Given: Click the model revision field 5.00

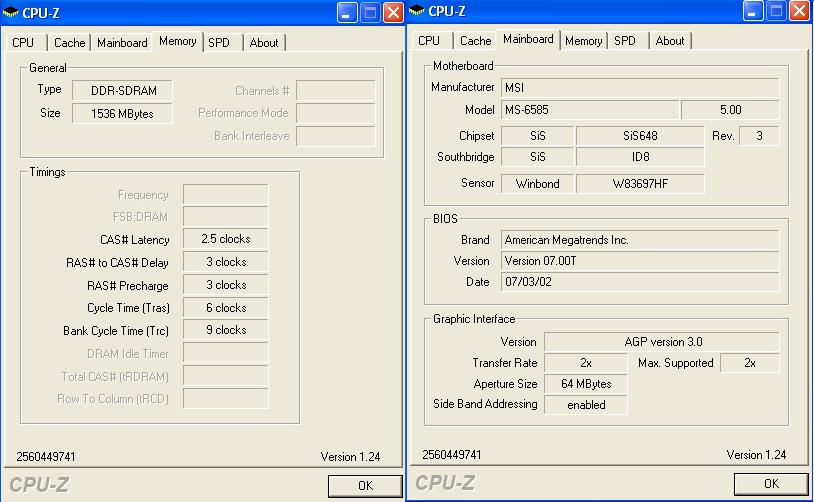Looking at the screenshot, I should pos(730,110).
